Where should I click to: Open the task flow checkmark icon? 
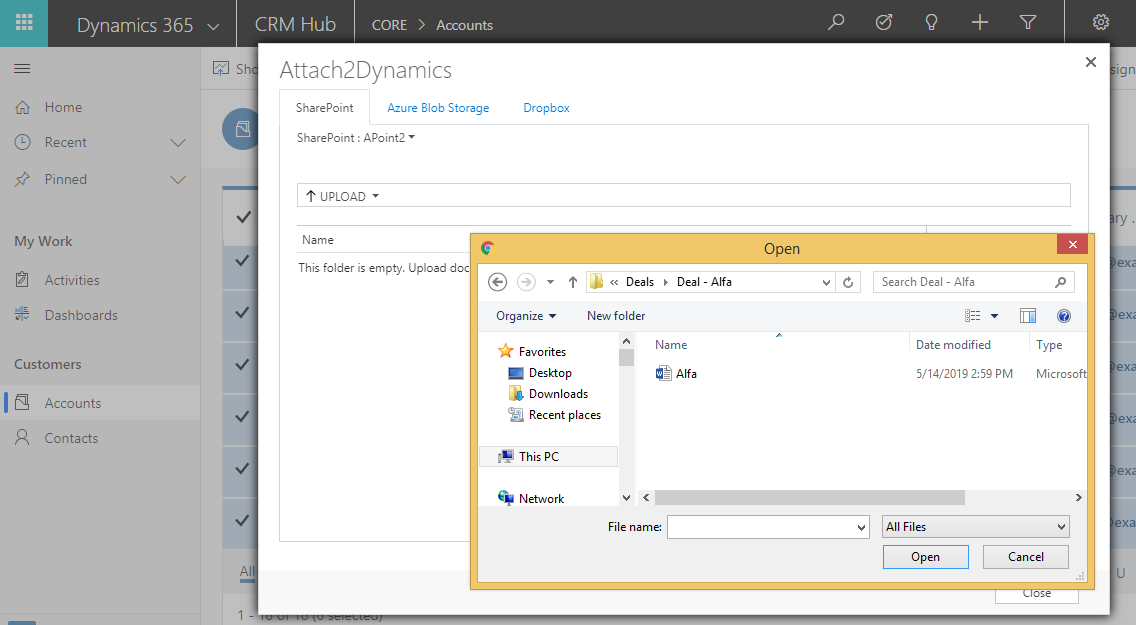(884, 22)
